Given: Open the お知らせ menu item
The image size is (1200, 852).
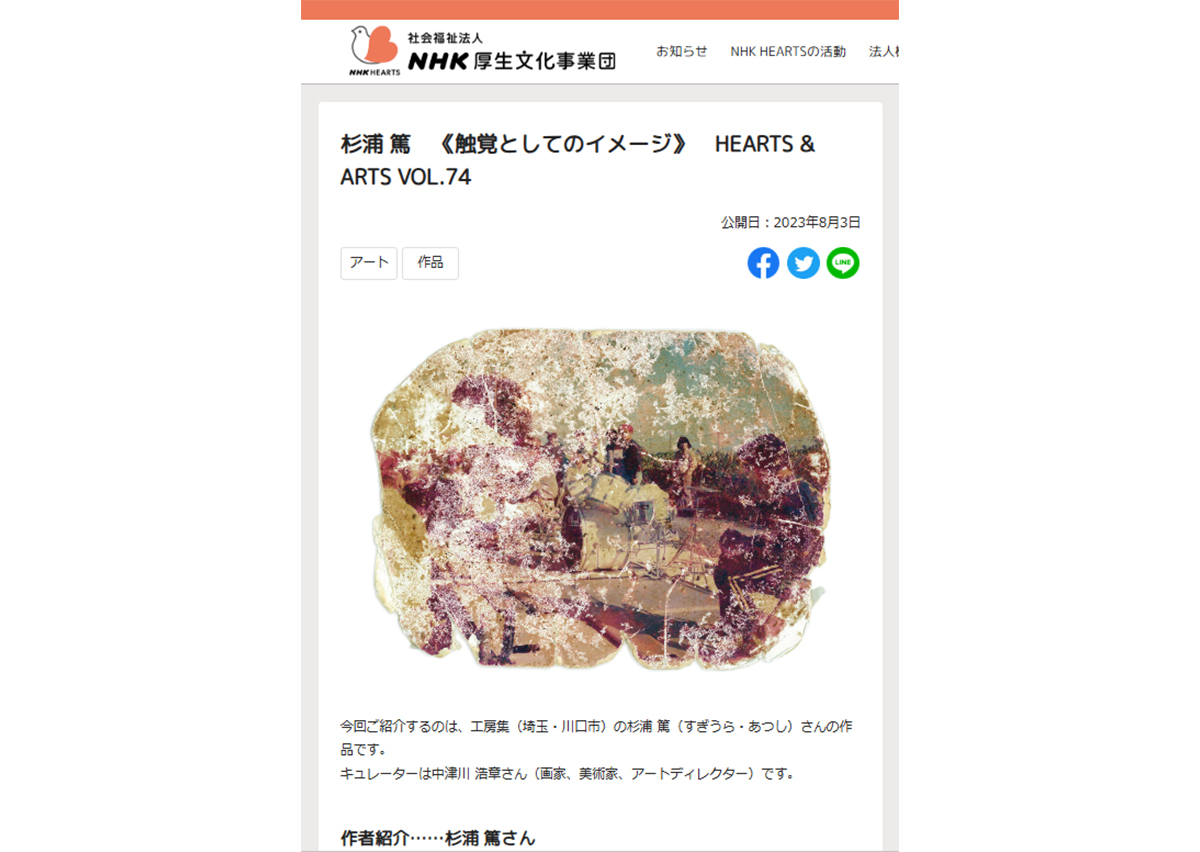Looking at the screenshot, I should [682, 52].
